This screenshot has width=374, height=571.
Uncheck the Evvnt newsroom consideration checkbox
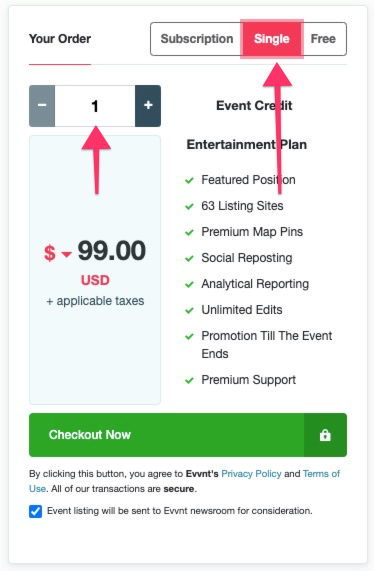coord(35,511)
